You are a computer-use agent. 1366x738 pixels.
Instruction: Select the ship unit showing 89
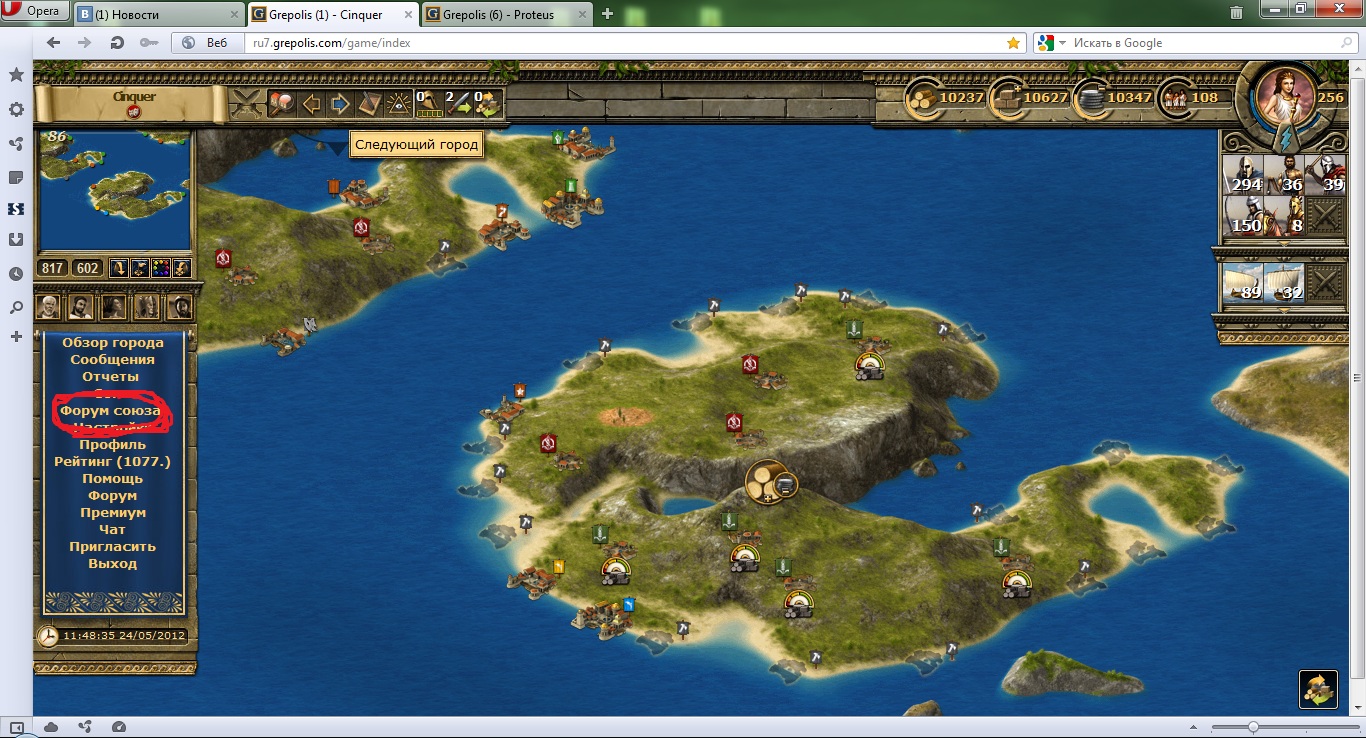(1243, 284)
